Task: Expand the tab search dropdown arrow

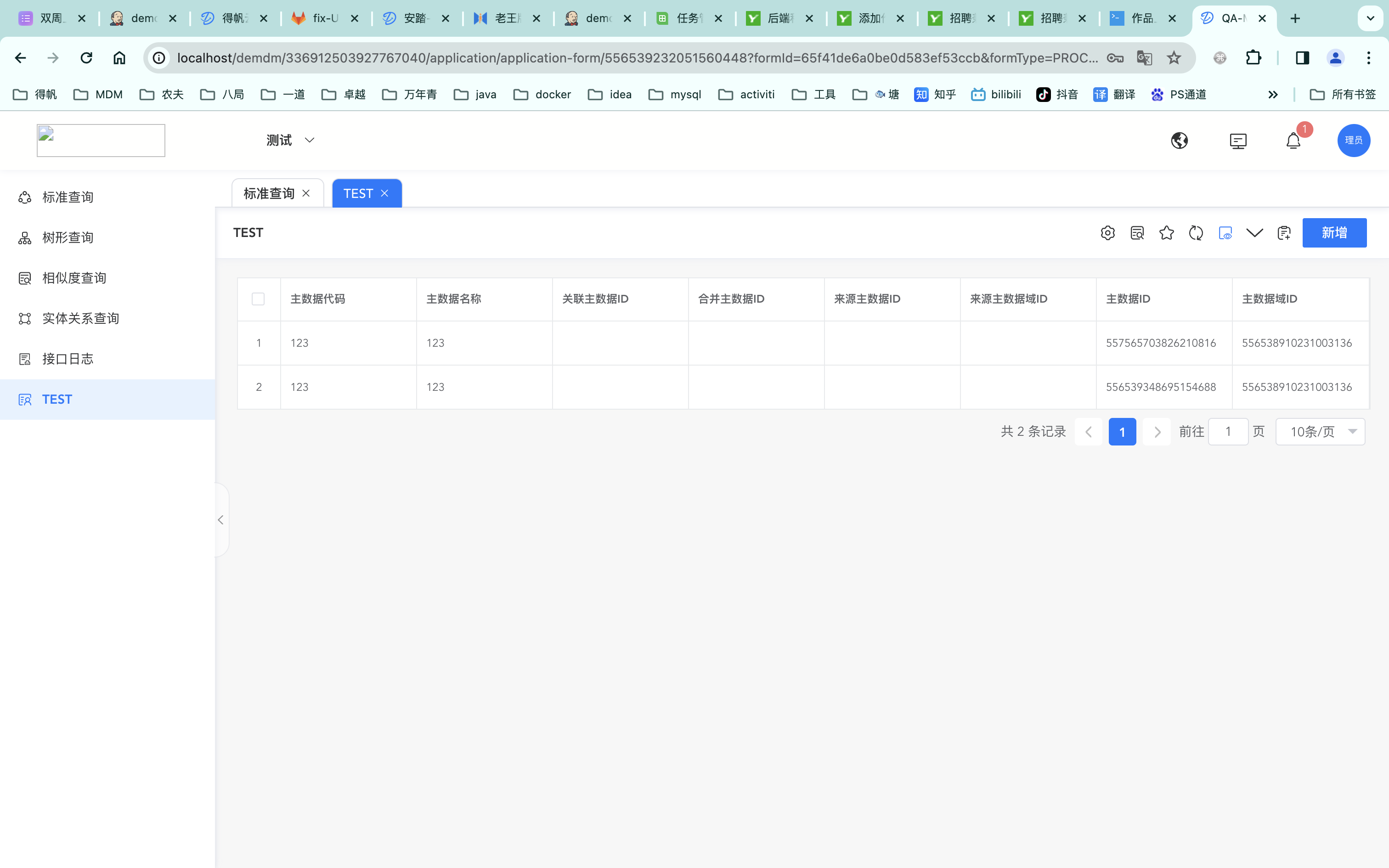Action: [x=1370, y=19]
